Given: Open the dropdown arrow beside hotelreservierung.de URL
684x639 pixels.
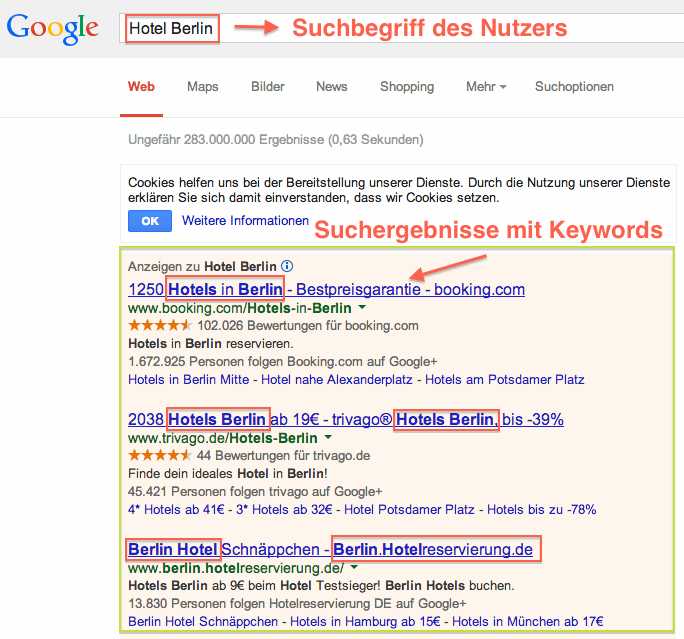Looking at the screenshot, I should tap(354, 567).
